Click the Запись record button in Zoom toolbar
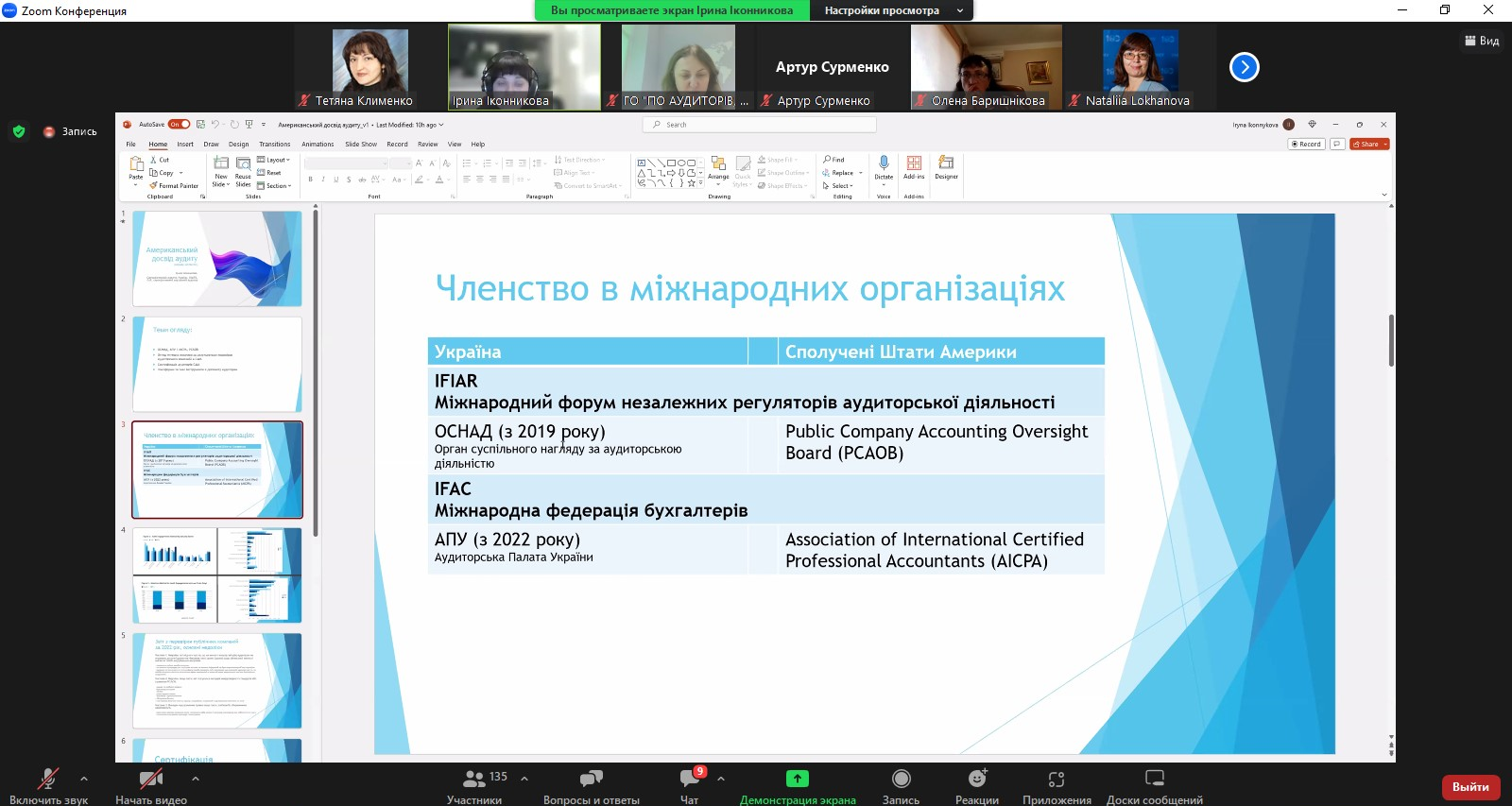 (x=901, y=785)
